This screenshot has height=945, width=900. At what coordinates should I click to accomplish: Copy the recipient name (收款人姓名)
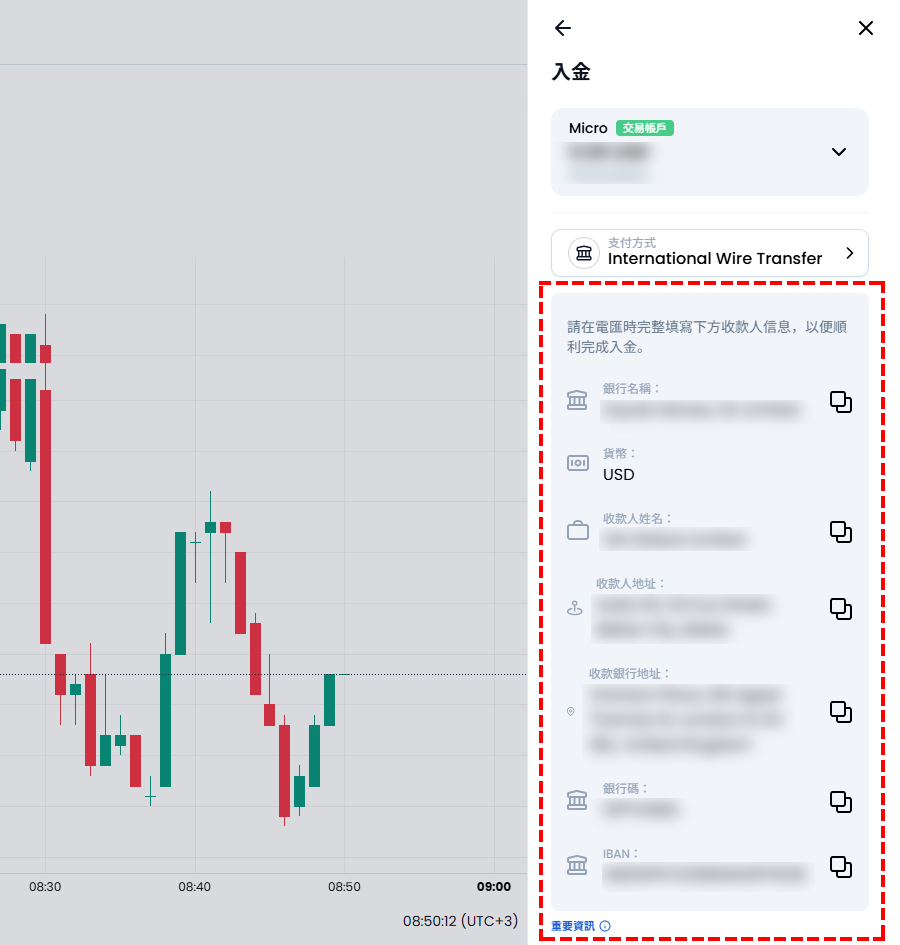pos(841,532)
